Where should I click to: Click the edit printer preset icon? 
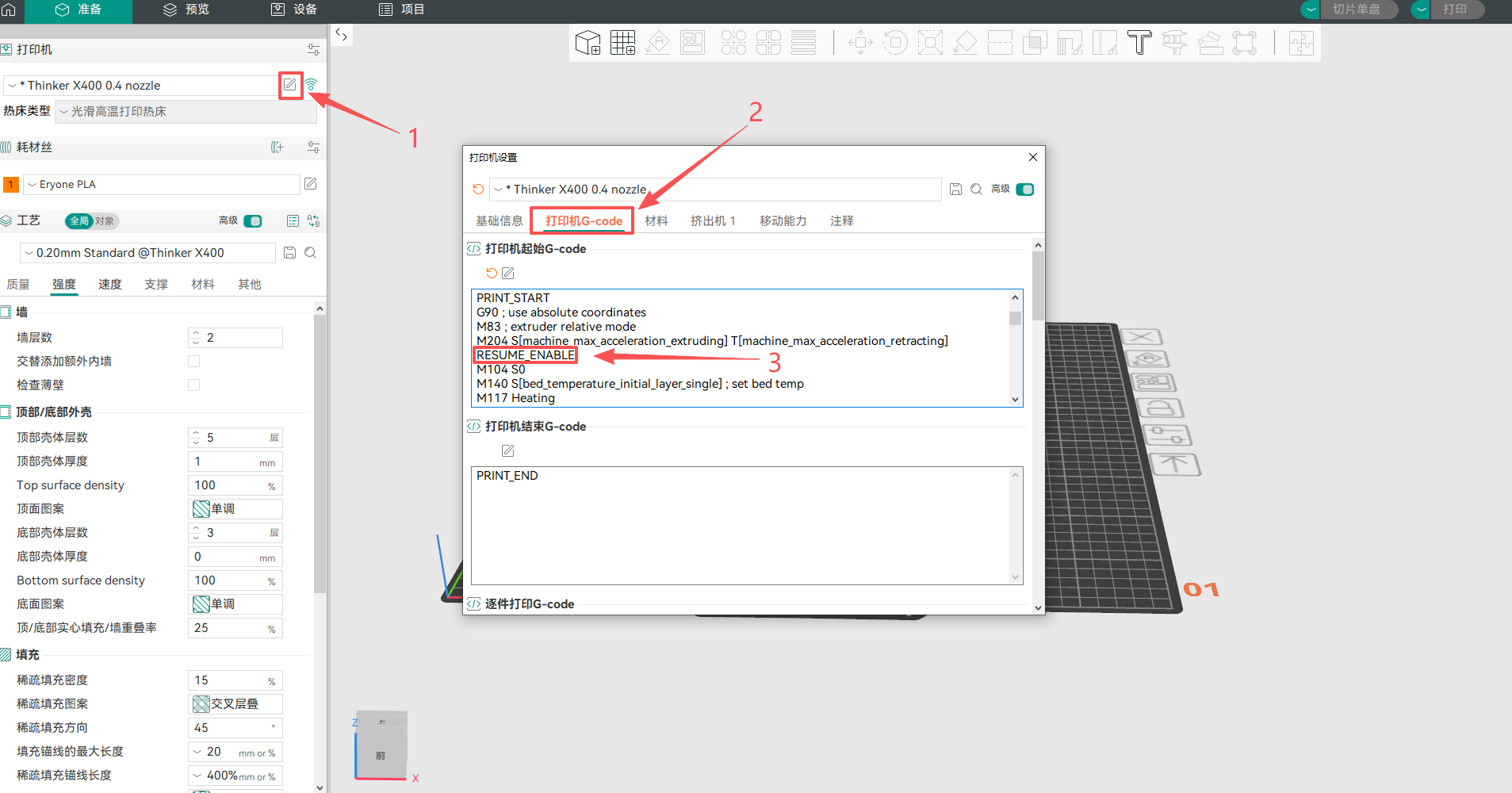[290, 85]
